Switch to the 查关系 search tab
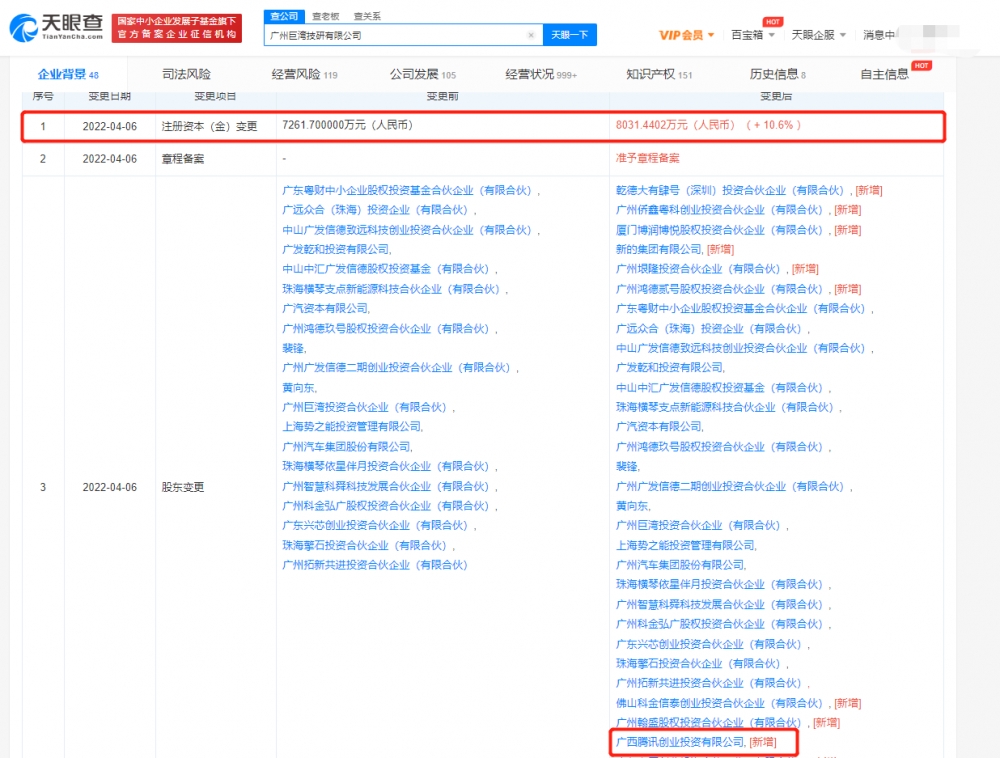Viewport: 1000px width, 758px height. [367, 16]
